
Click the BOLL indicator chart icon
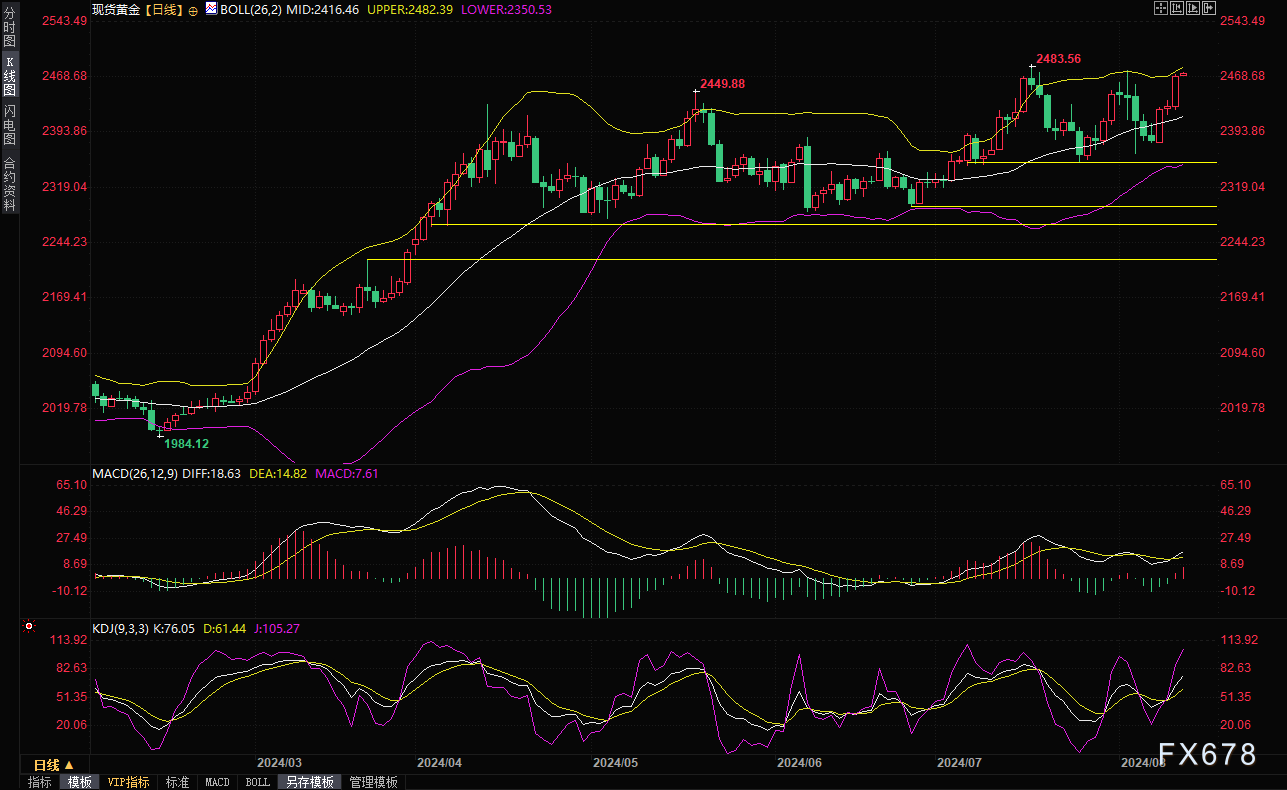(x=211, y=8)
